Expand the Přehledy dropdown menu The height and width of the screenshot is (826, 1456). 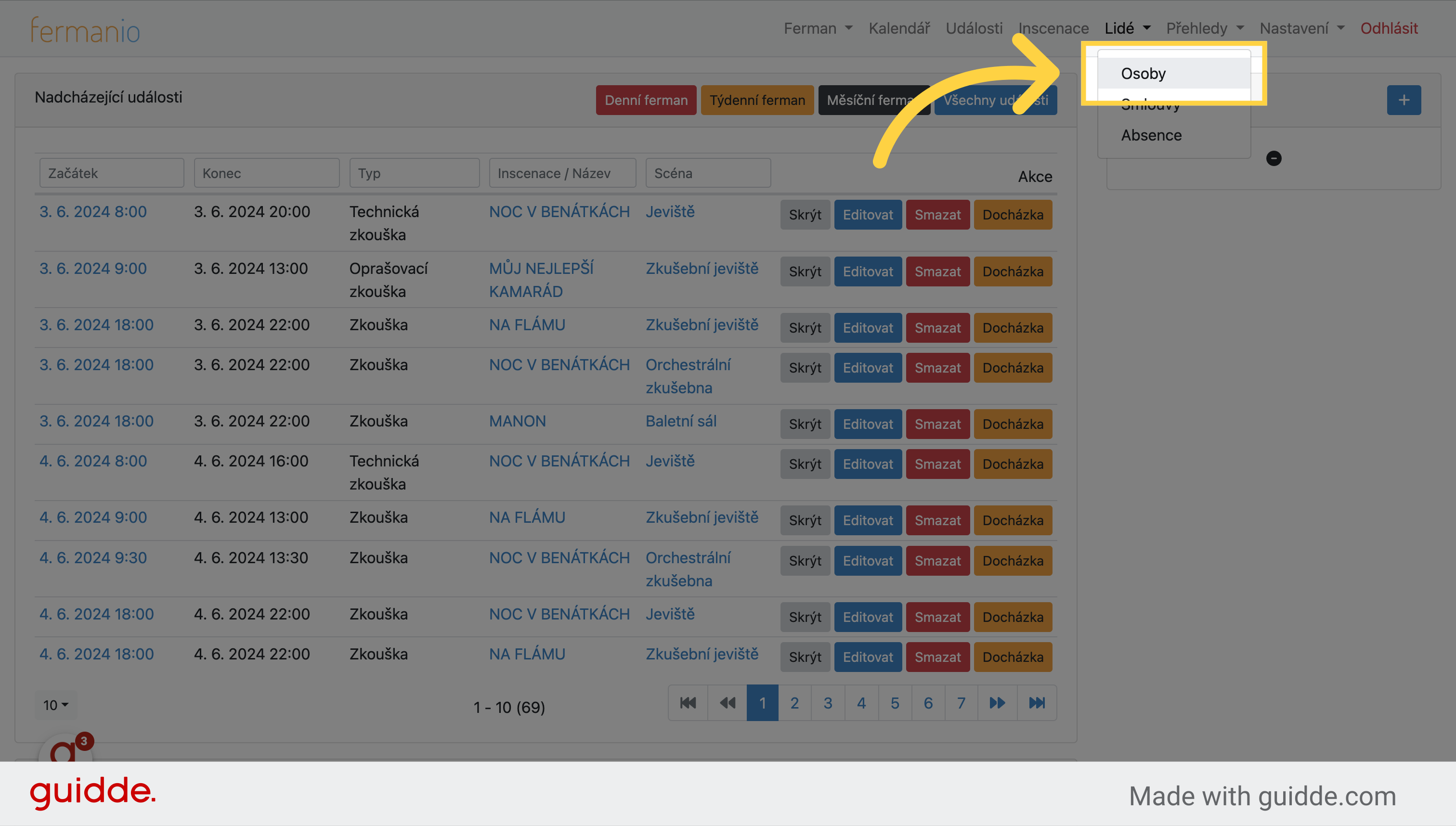[x=1205, y=28]
